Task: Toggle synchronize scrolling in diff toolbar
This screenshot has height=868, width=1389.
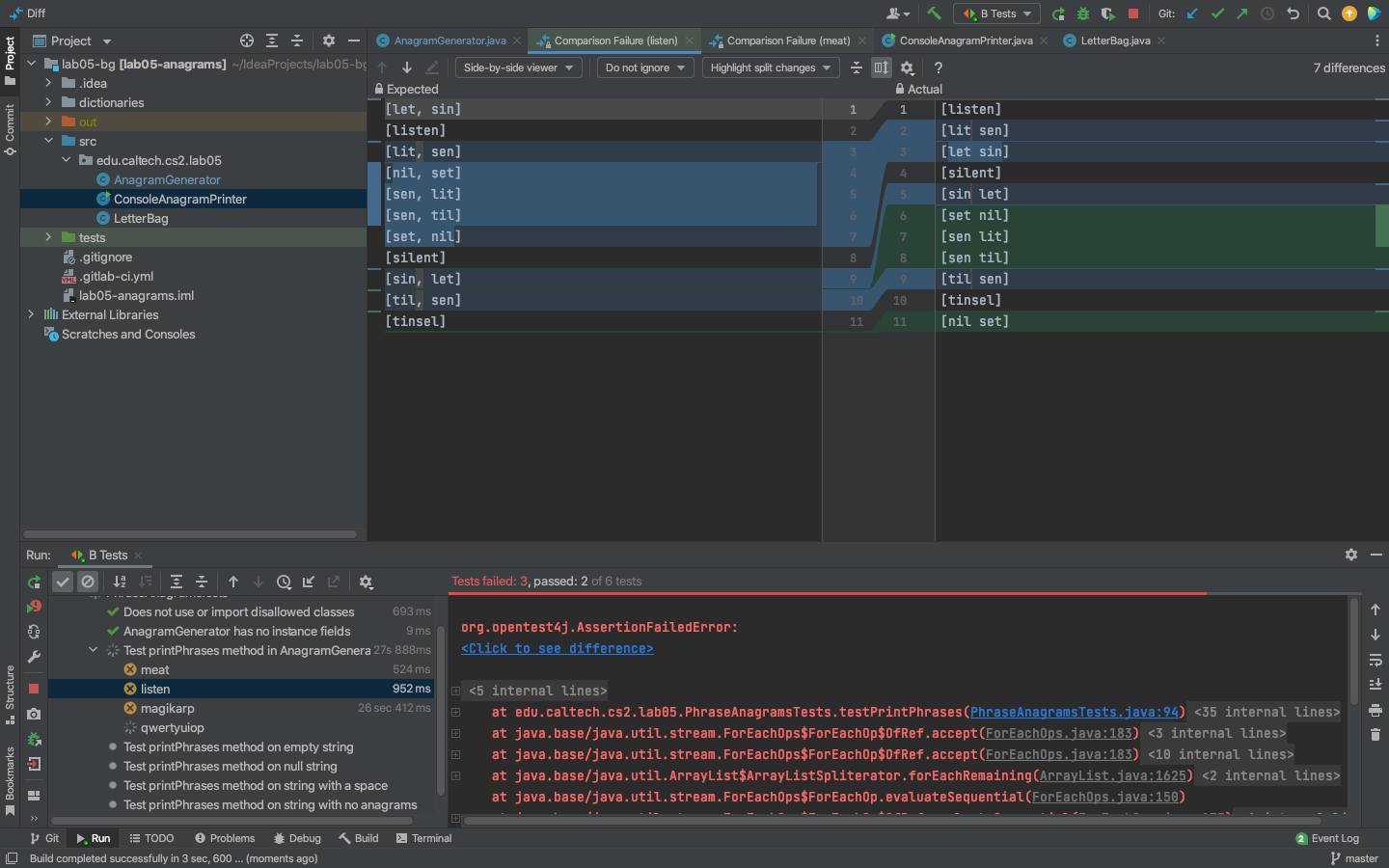Action: tap(881, 68)
